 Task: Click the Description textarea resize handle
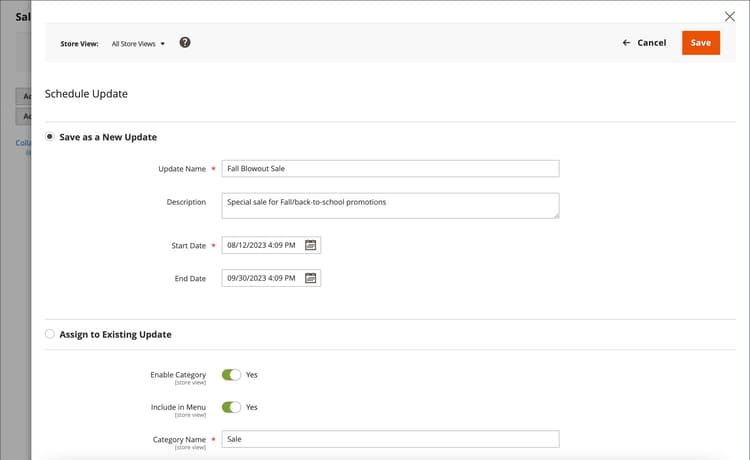pos(556,214)
